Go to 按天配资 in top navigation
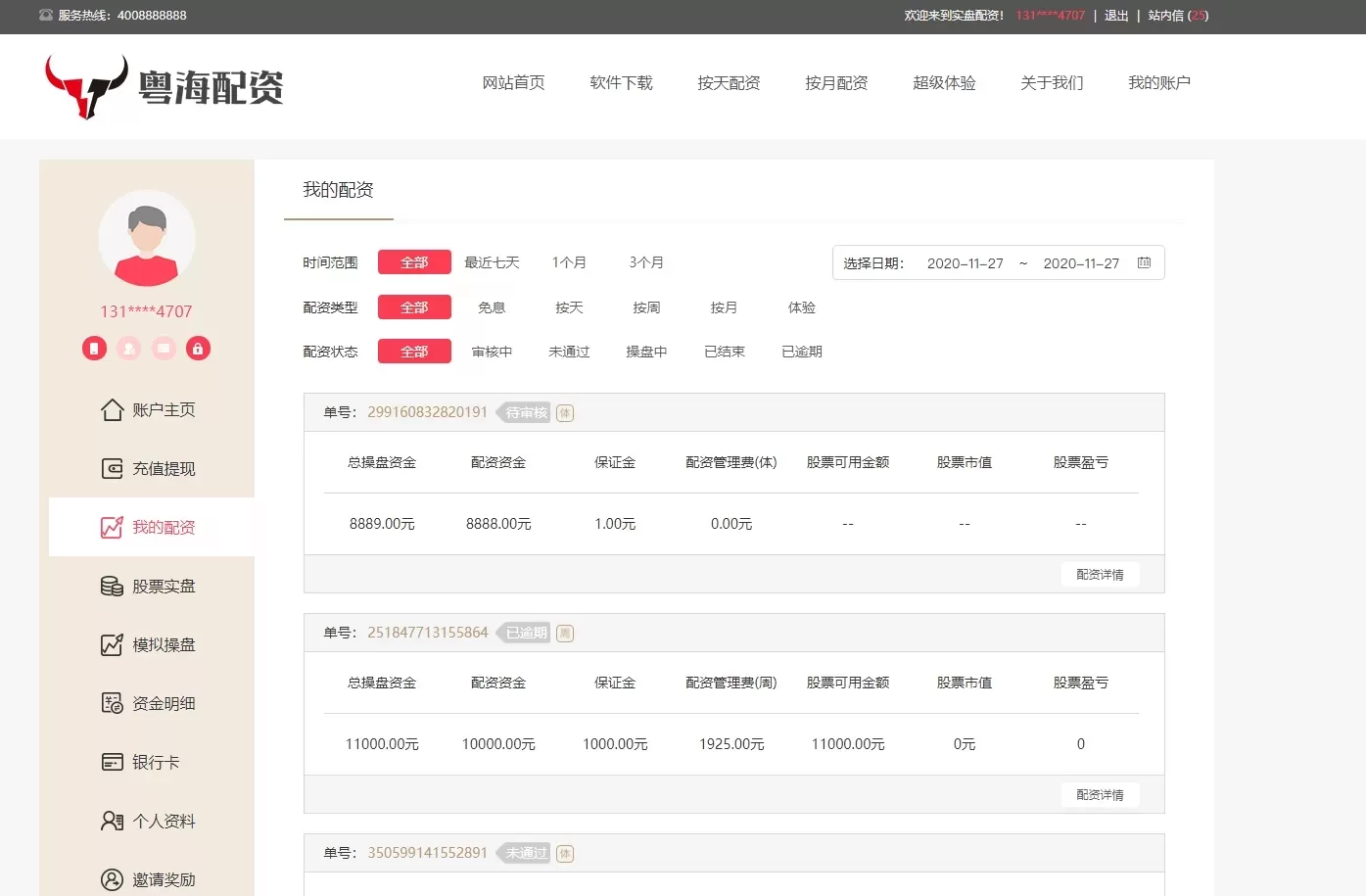The image size is (1366, 896). tap(729, 83)
